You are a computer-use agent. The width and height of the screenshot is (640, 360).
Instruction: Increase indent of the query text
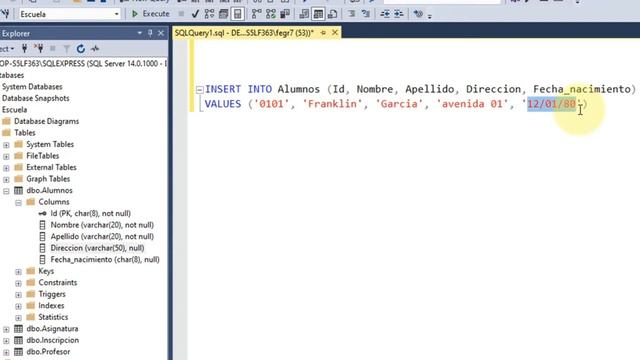point(399,14)
